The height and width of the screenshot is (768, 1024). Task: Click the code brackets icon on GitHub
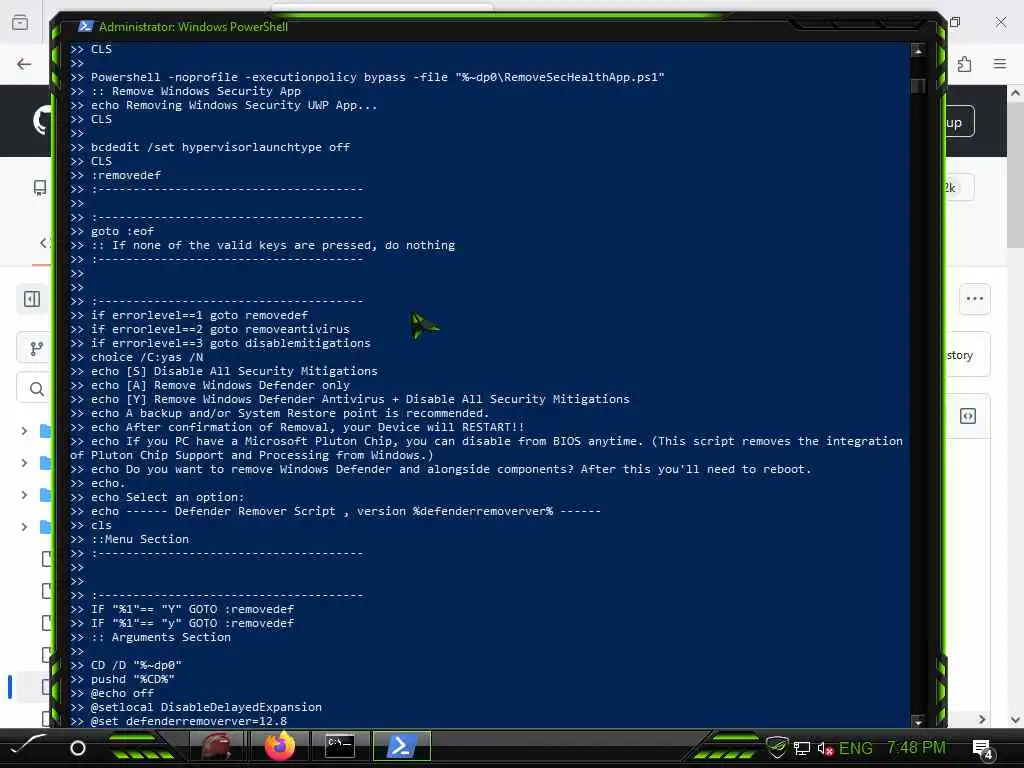pyautogui.click(x=967, y=416)
